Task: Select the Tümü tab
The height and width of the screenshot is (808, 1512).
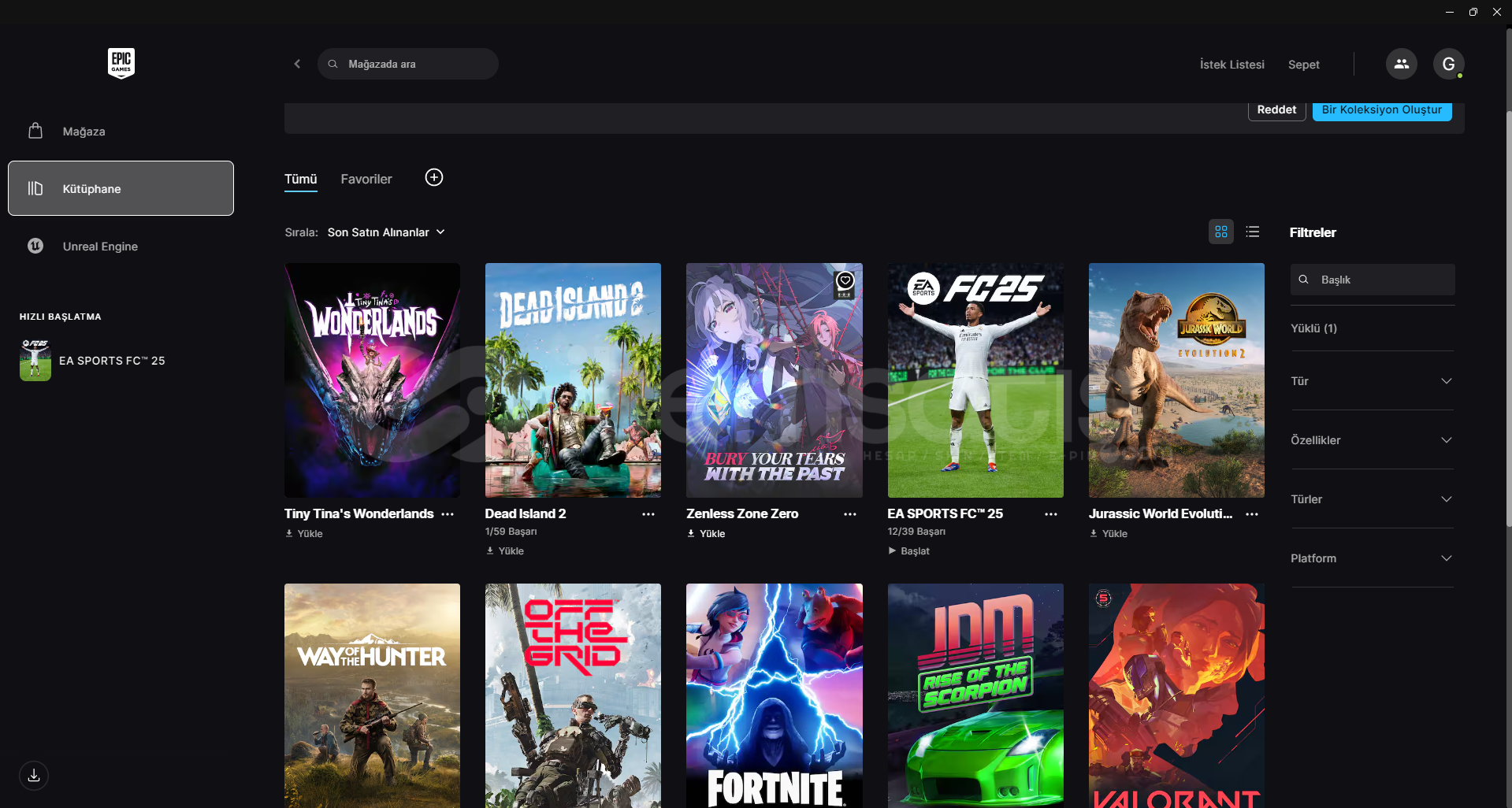Action: click(300, 180)
